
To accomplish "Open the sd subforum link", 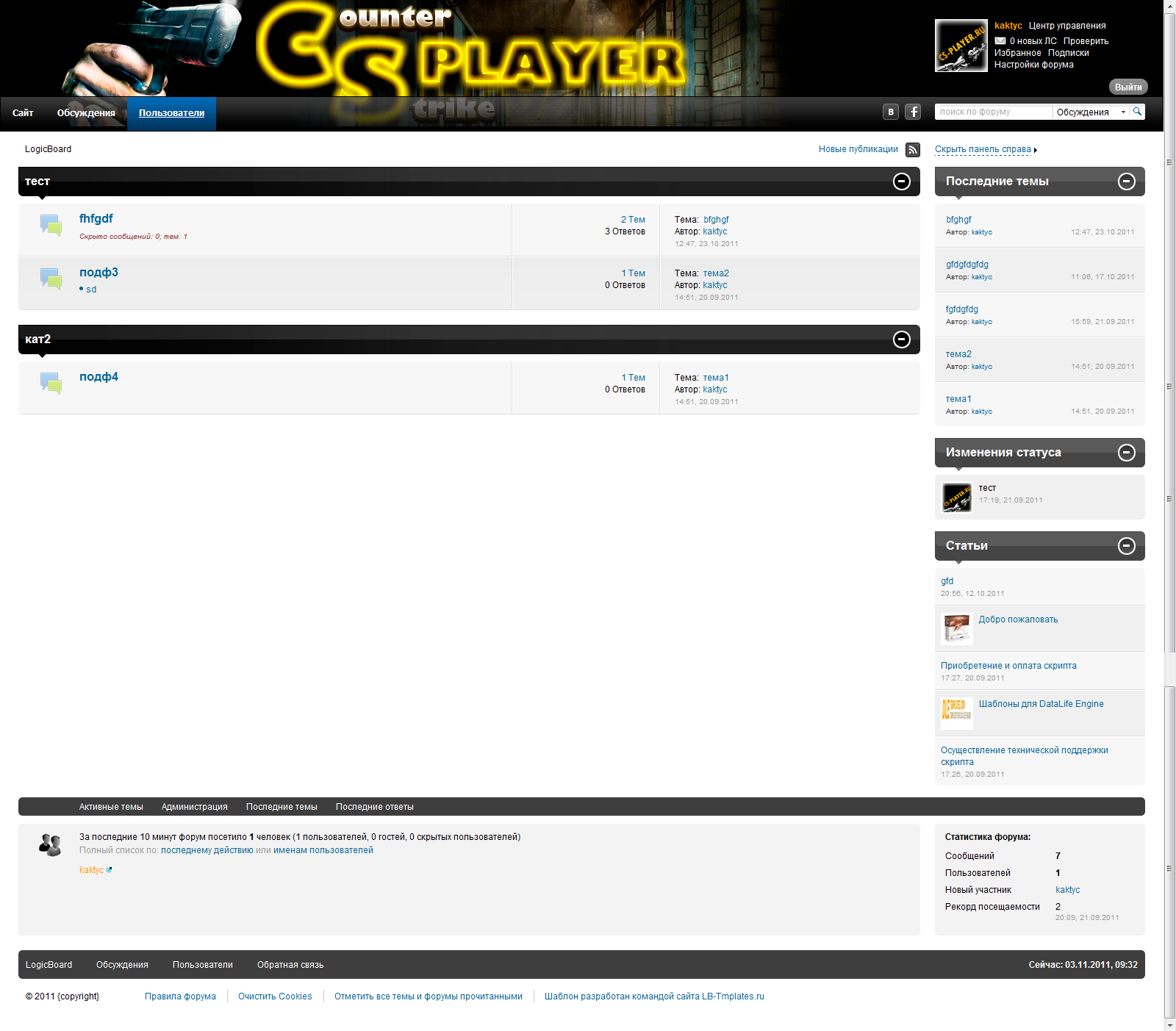I will (x=91, y=290).
